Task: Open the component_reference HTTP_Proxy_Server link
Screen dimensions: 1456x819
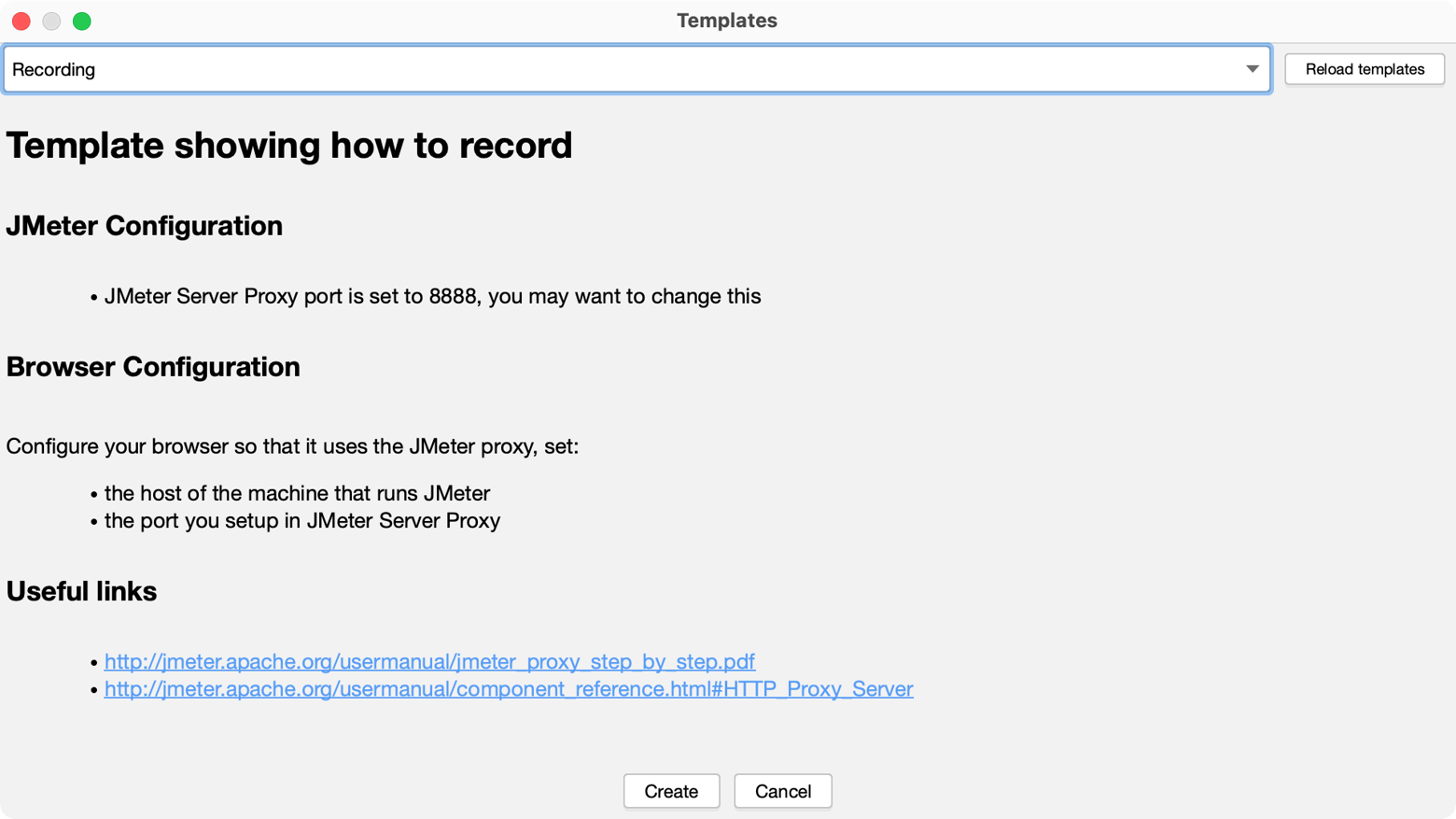Action: click(x=509, y=688)
